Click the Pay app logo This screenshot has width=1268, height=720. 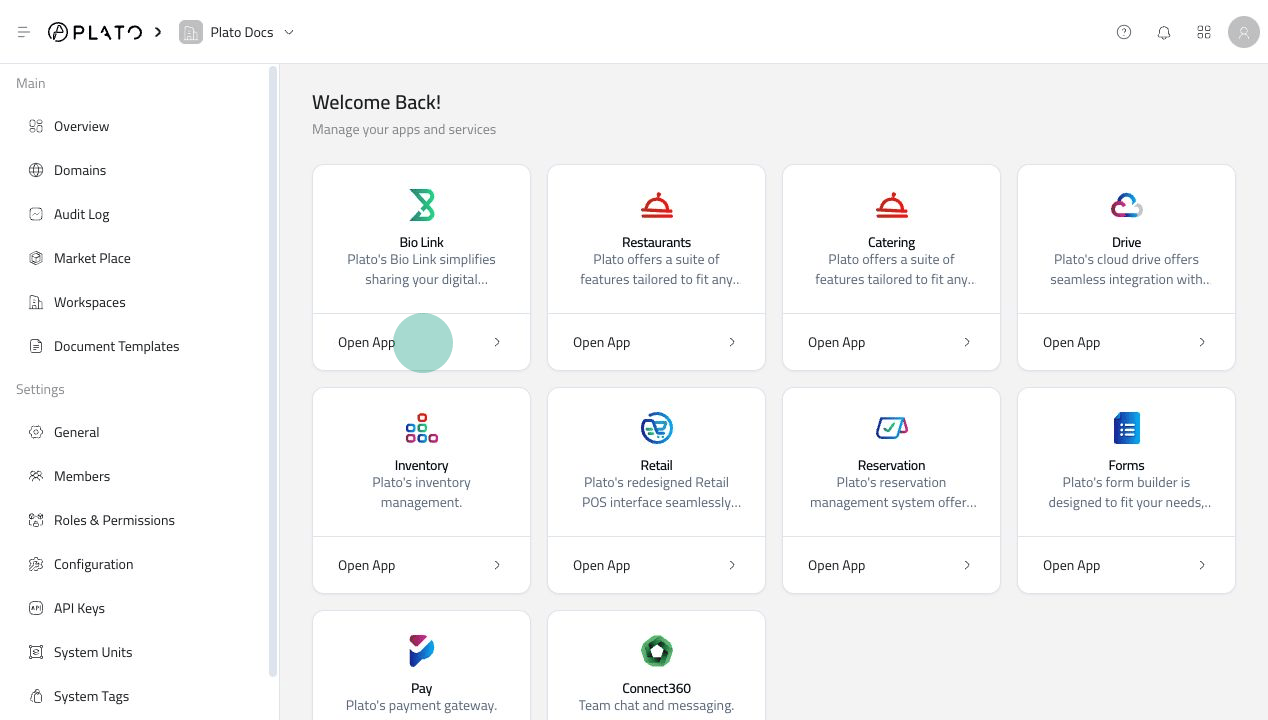tap(422, 651)
